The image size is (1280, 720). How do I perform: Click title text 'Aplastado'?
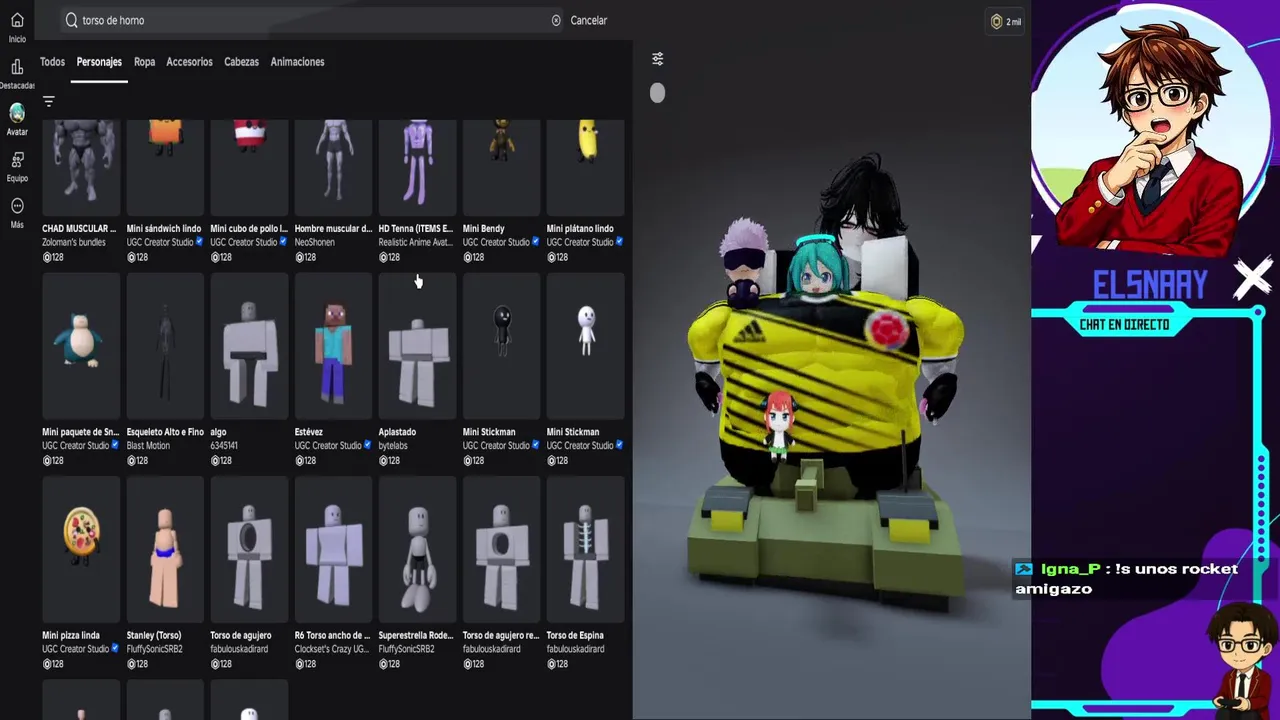coord(397,432)
